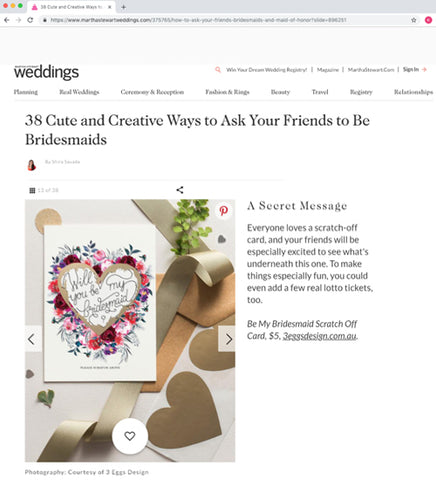
Task: Click the Magazine link in header
Action: point(328,70)
